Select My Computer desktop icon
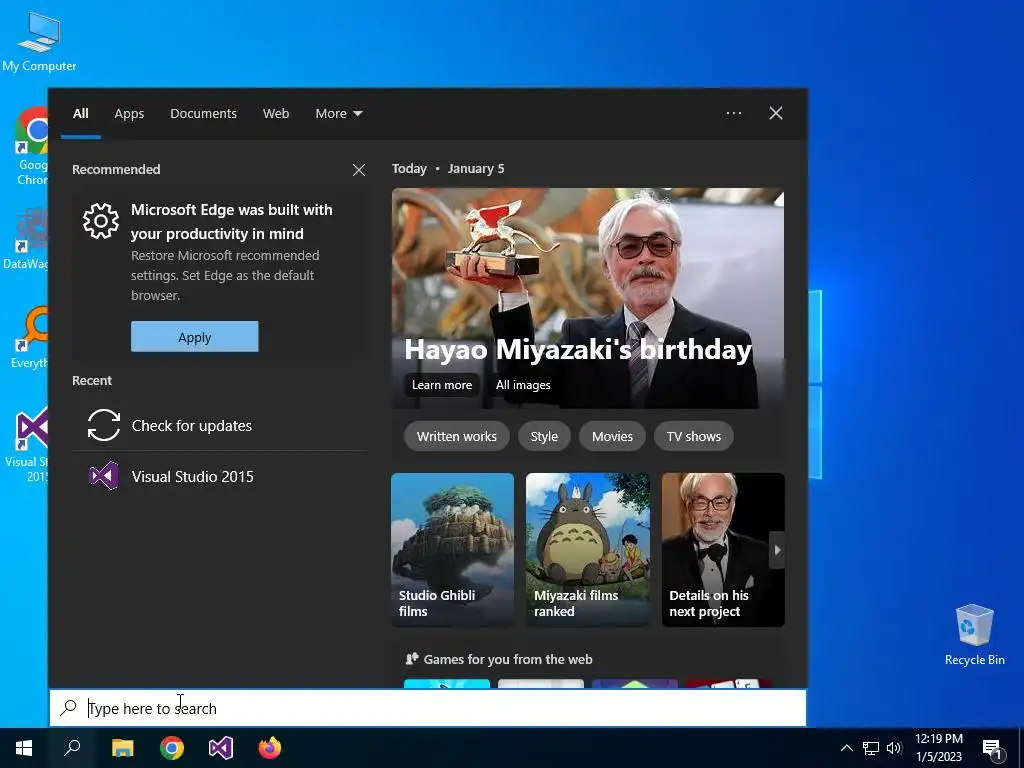This screenshot has height=768, width=1024. tap(39, 42)
